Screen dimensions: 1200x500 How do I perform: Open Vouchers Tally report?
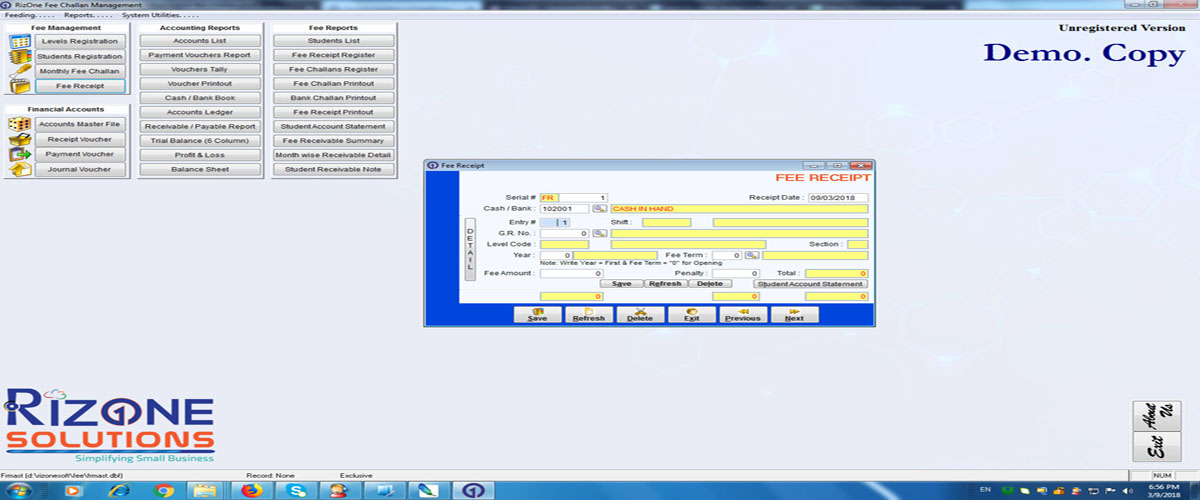199,70
